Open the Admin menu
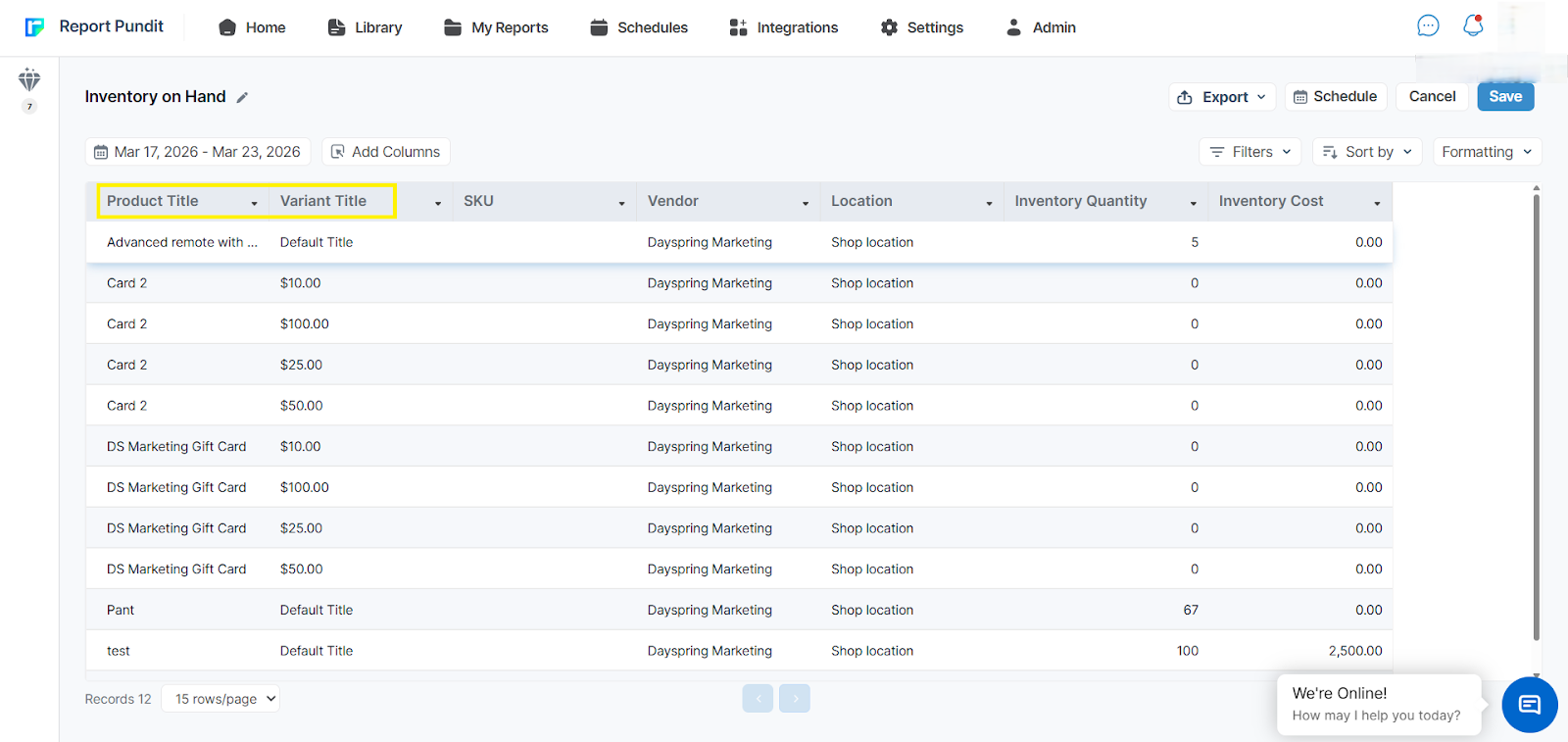This screenshot has width=1568, height=742. 1041,27
